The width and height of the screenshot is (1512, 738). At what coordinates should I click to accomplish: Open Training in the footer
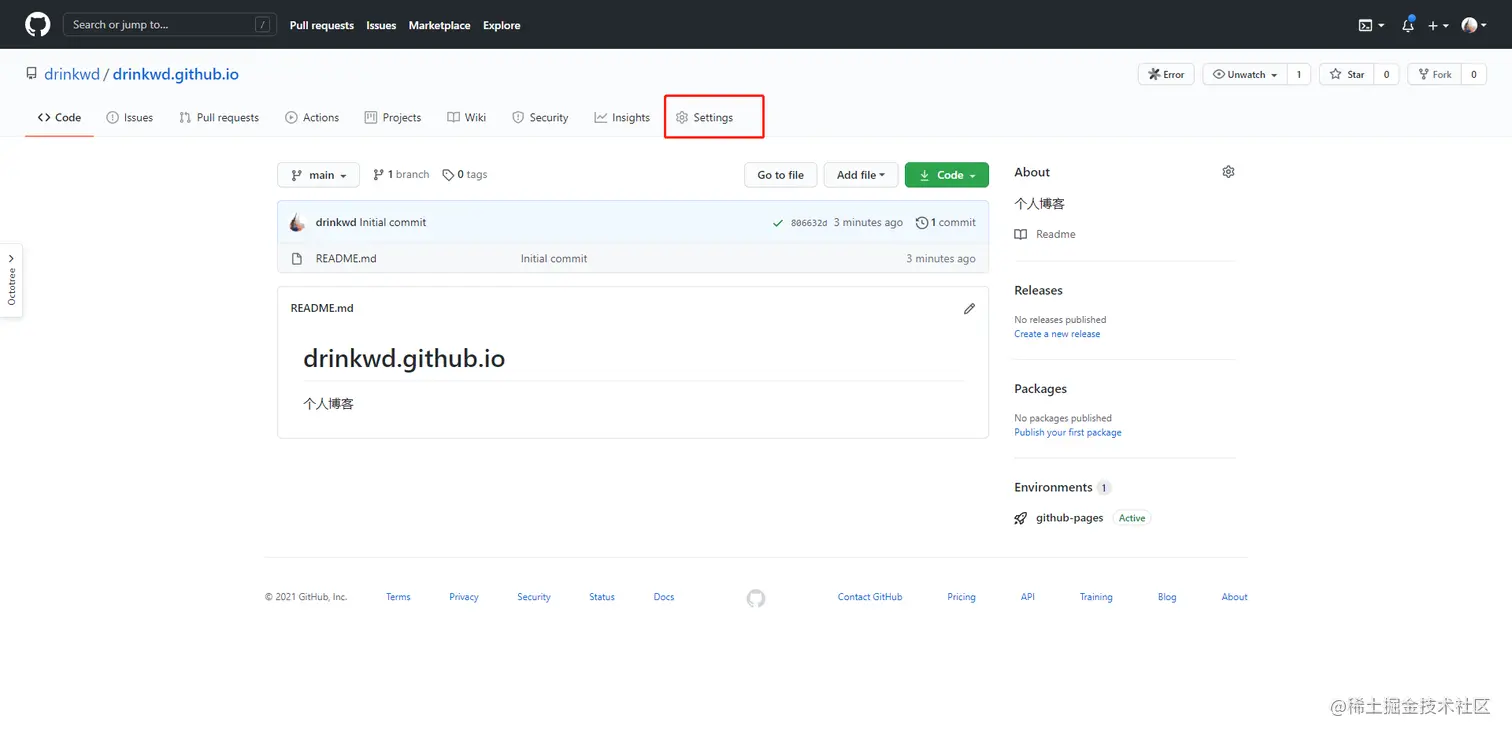pyautogui.click(x=1096, y=597)
